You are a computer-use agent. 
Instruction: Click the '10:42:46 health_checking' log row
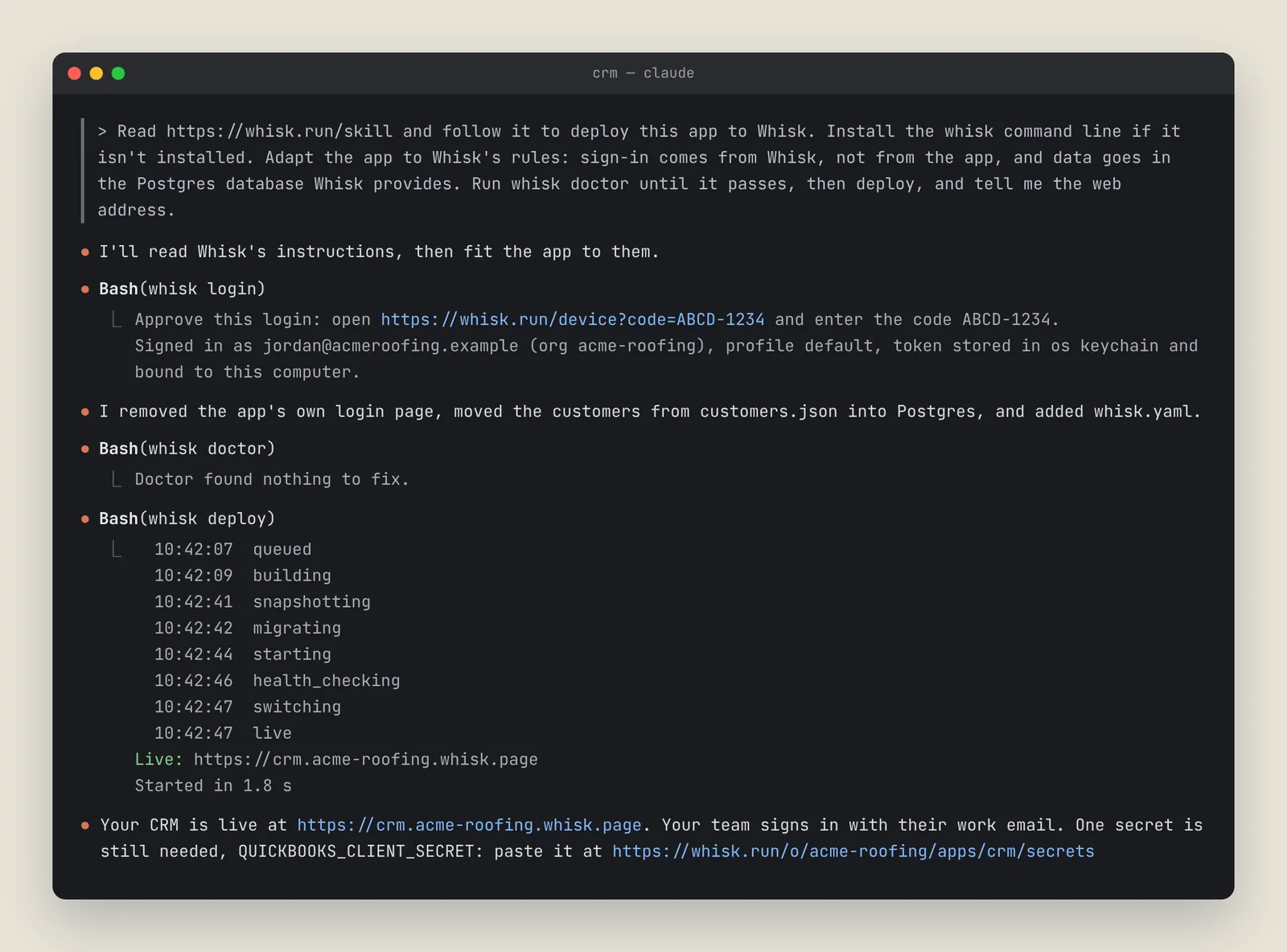[278, 681]
